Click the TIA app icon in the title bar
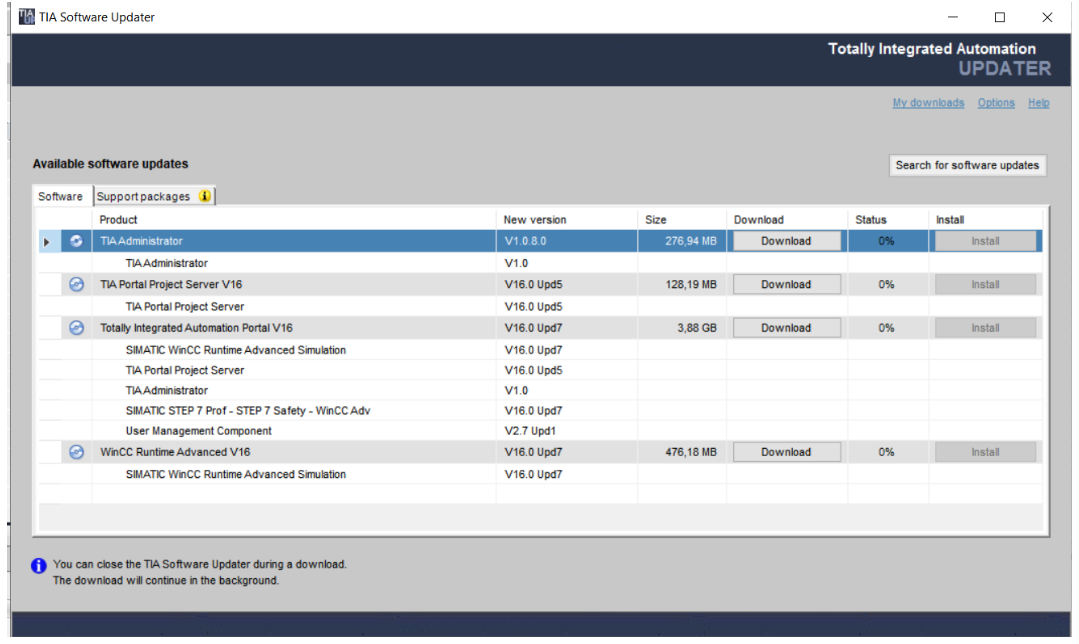 pyautogui.click(x=27, y=17)
